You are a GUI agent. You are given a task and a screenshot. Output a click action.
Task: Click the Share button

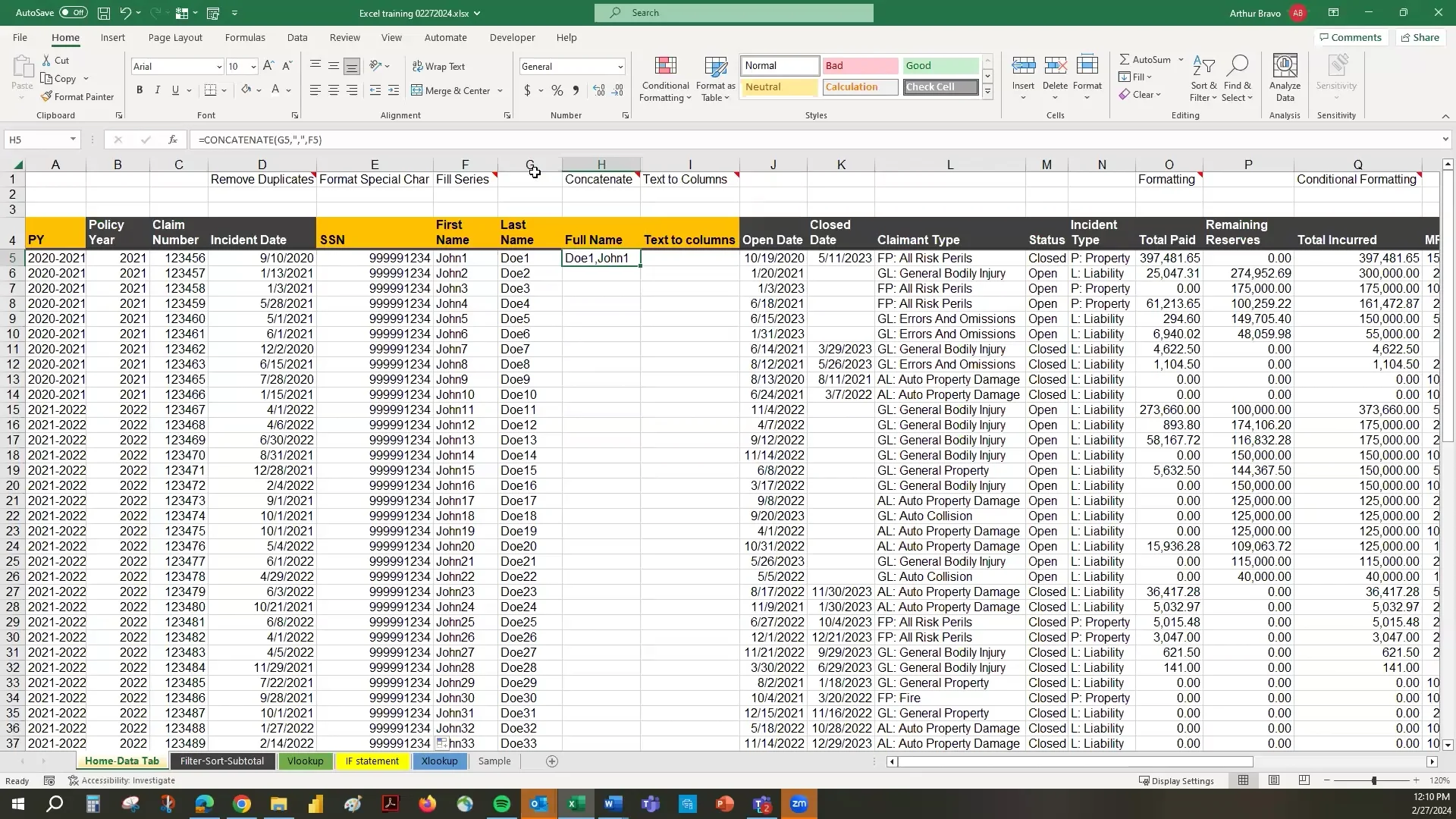click(1420, 37)
